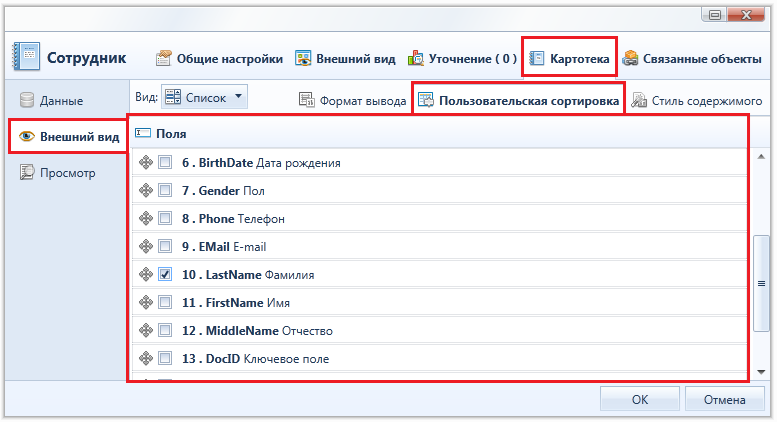The height and width of the screenshot is (422, 777).
Task: Confirm with the OK button
Action: coord(640,399)
